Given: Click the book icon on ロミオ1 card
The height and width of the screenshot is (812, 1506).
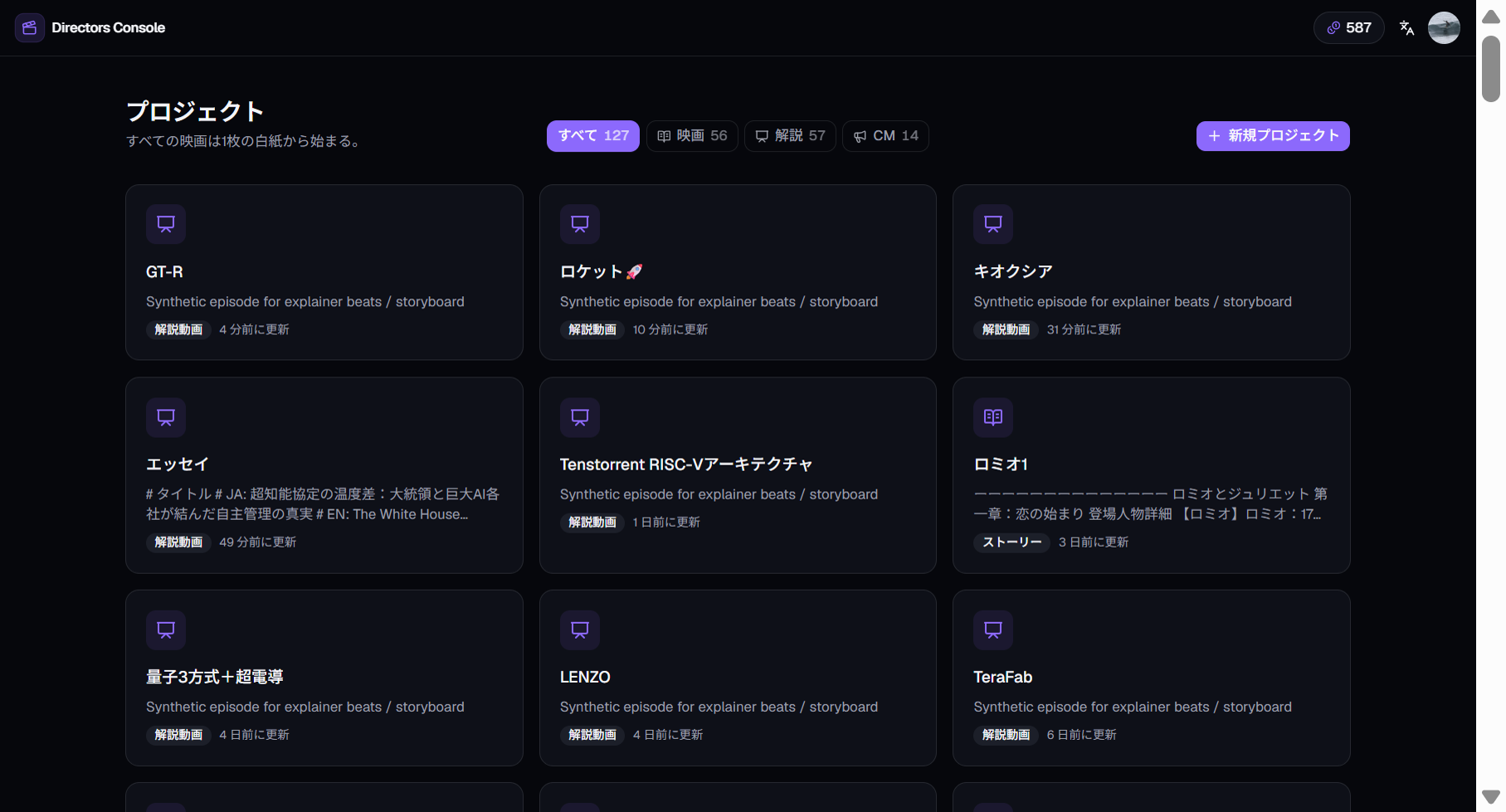Looking at the screenshot, I should [x=993, y=417].
